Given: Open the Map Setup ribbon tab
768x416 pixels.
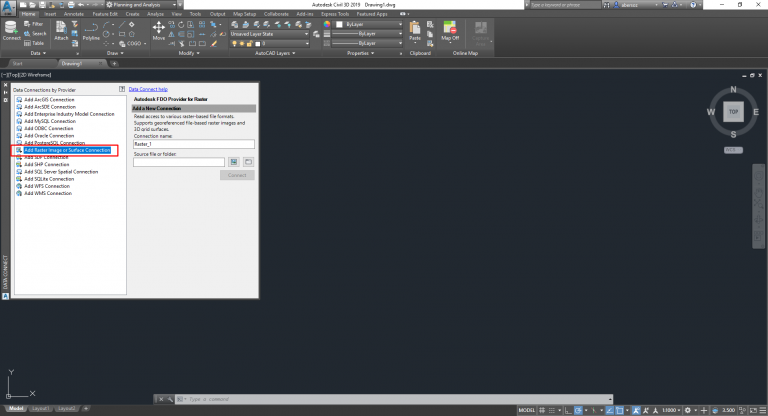Looking at the screenshot, I should pos(244,14).
